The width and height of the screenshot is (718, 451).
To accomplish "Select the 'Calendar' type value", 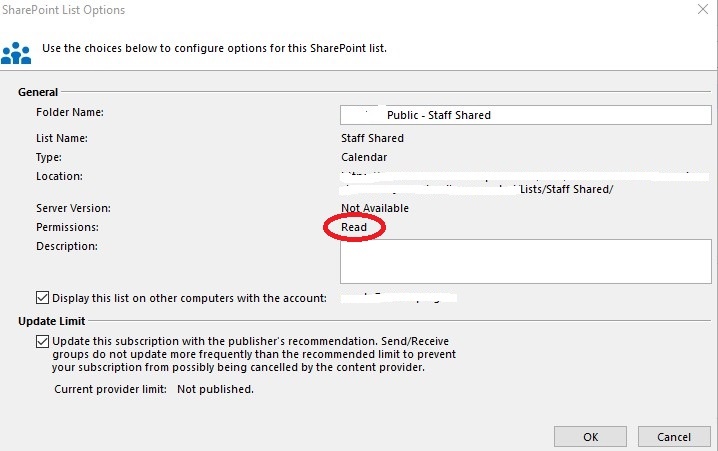I will point(364,157).
